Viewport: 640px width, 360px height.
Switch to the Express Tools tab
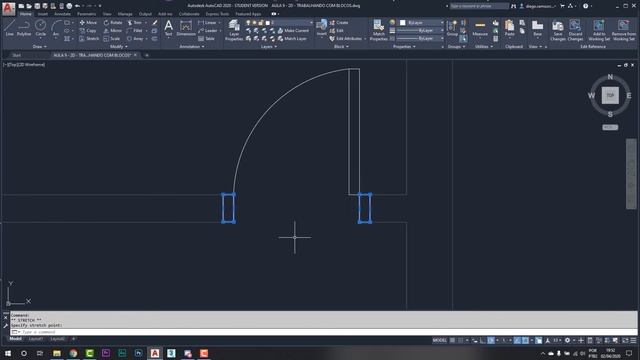click(x=217, y=14)
